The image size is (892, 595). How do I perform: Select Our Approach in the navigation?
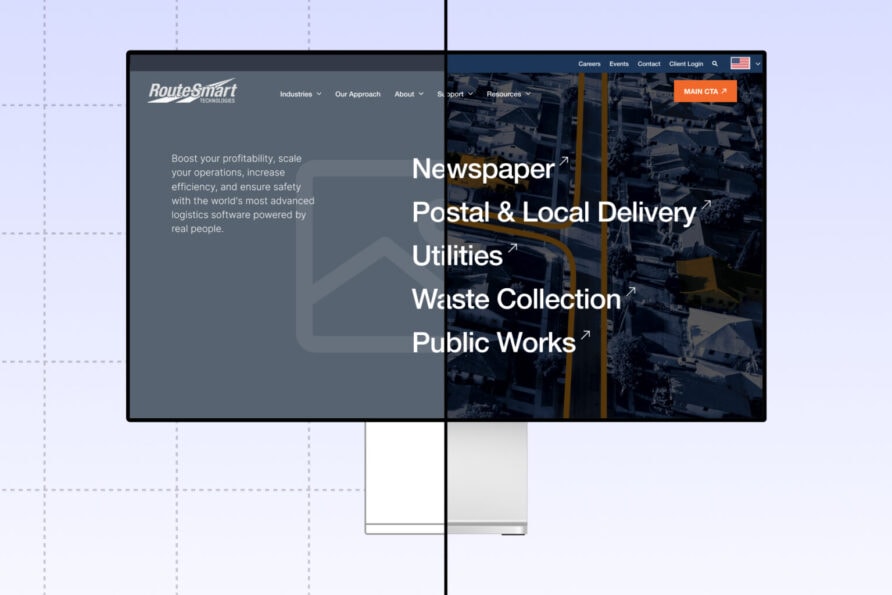357,93
